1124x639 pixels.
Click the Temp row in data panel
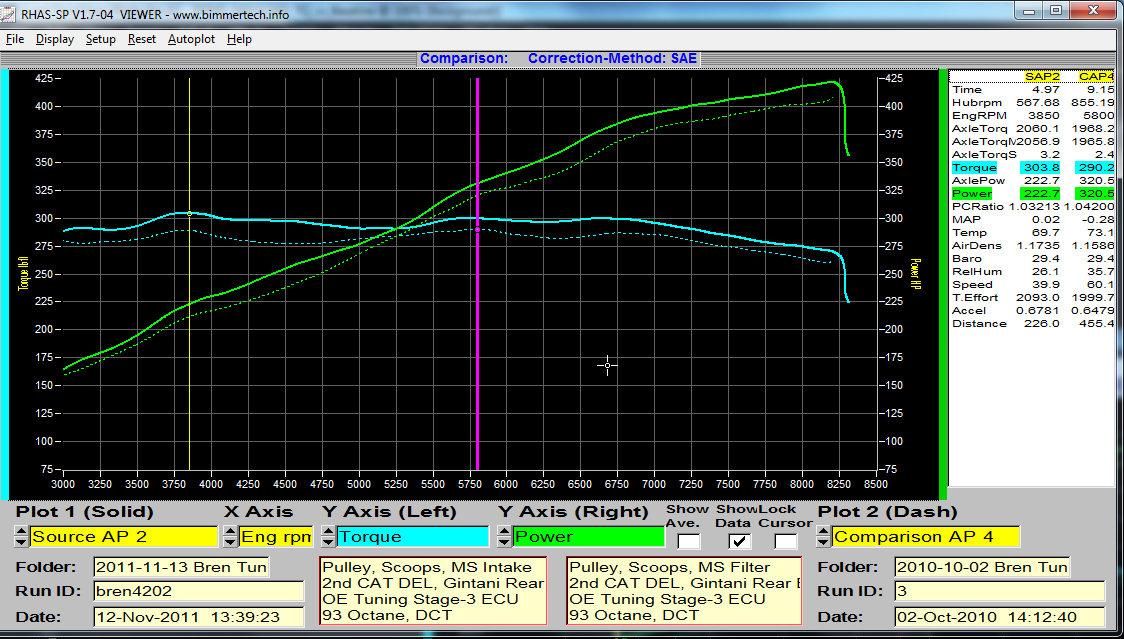(x=1033, y=232)
